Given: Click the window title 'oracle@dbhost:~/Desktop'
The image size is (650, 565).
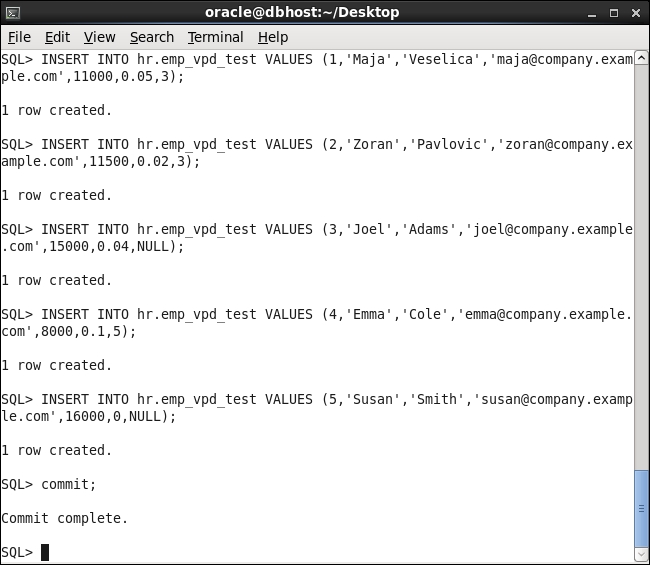Looking at the screenshot, I should [x=302, y=12].
